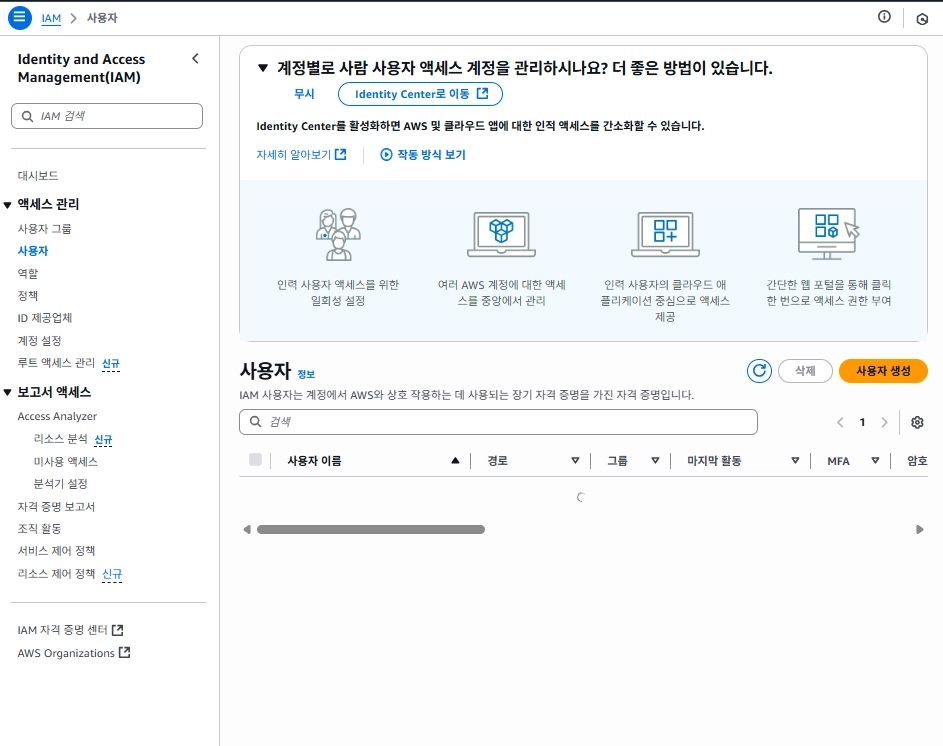Open table preferences via the gear icon

point(916,422)
